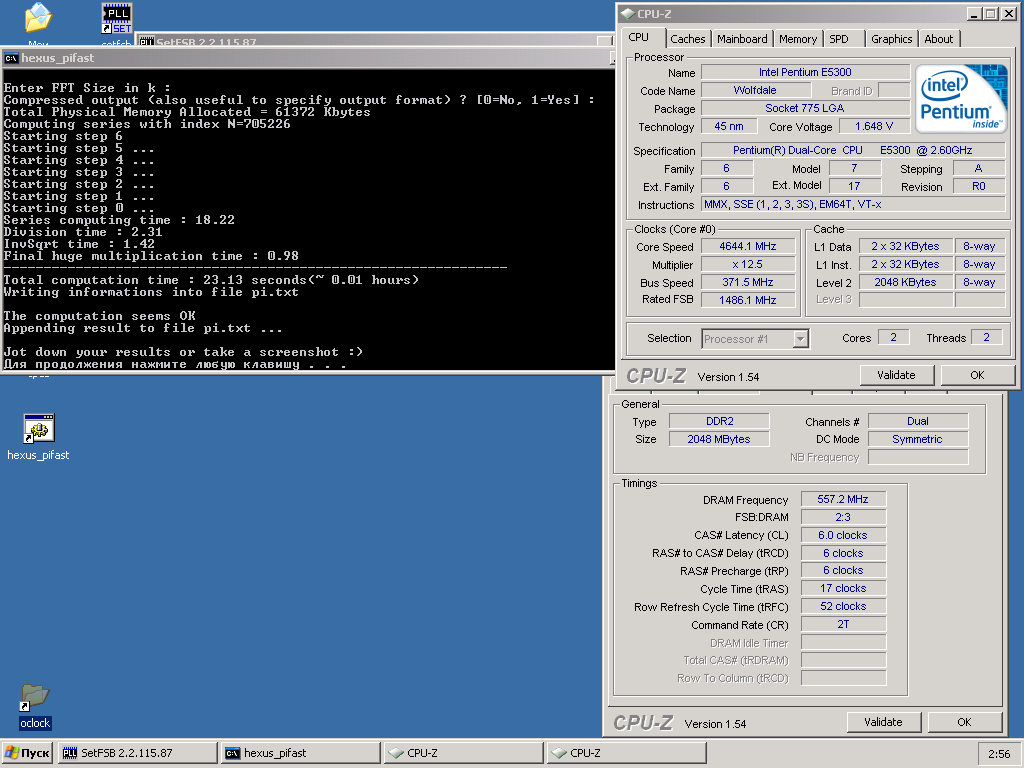Click the Instructions field MMX, SSE list
Screen dimensions: 1024x768
pos(853,204)
